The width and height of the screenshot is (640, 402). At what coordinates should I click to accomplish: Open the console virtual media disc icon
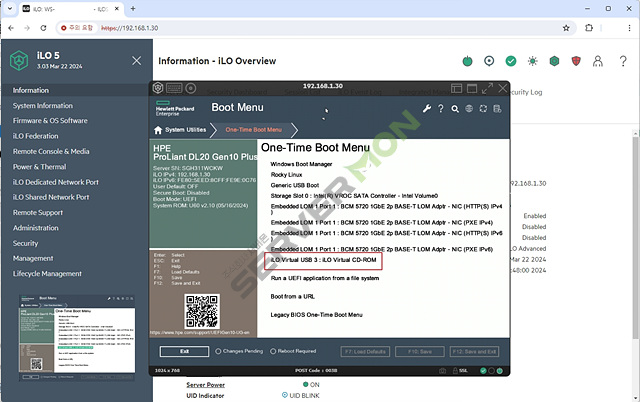(191, 88)
